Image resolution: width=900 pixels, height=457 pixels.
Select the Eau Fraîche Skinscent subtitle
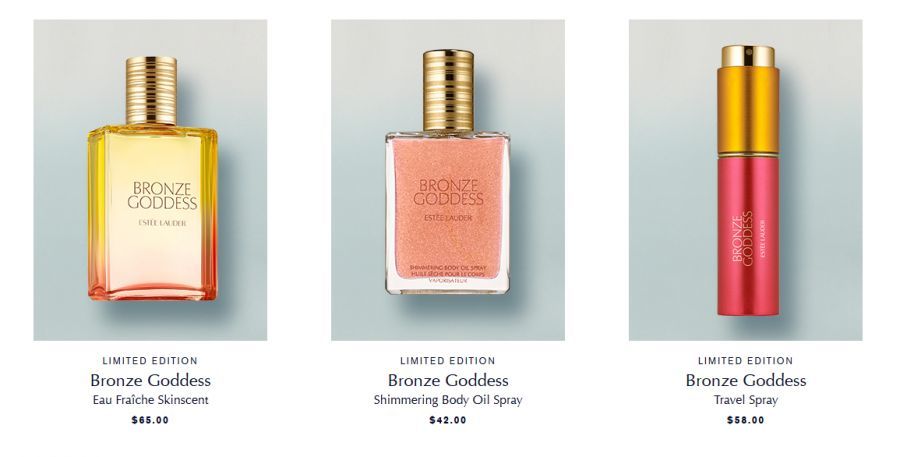[150, 400]
